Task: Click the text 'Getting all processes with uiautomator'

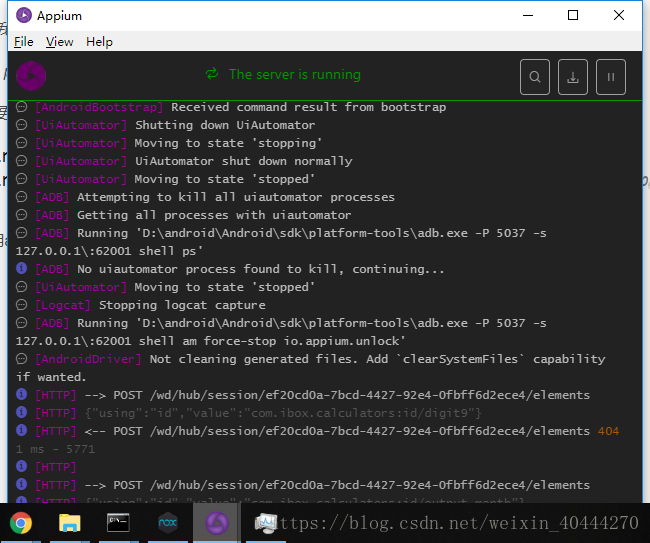Action: (214, 216)
